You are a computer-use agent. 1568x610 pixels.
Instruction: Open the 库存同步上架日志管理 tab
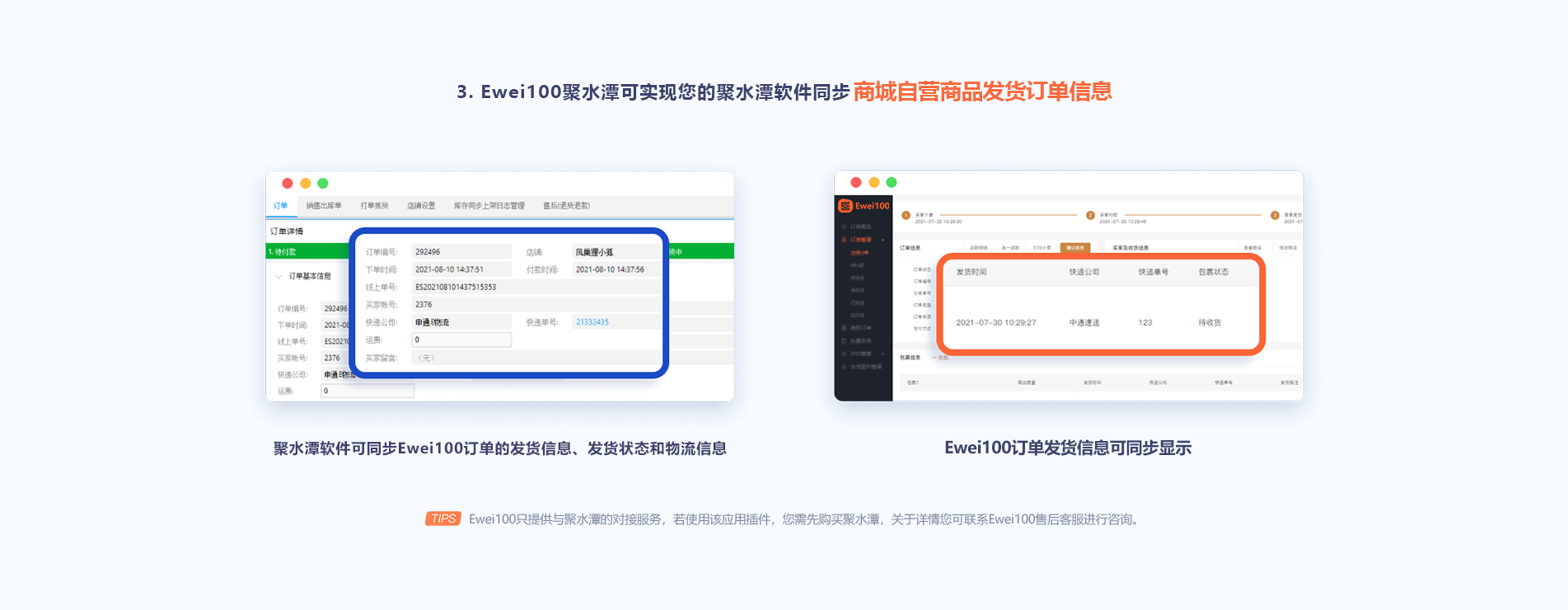pos(489,206)
